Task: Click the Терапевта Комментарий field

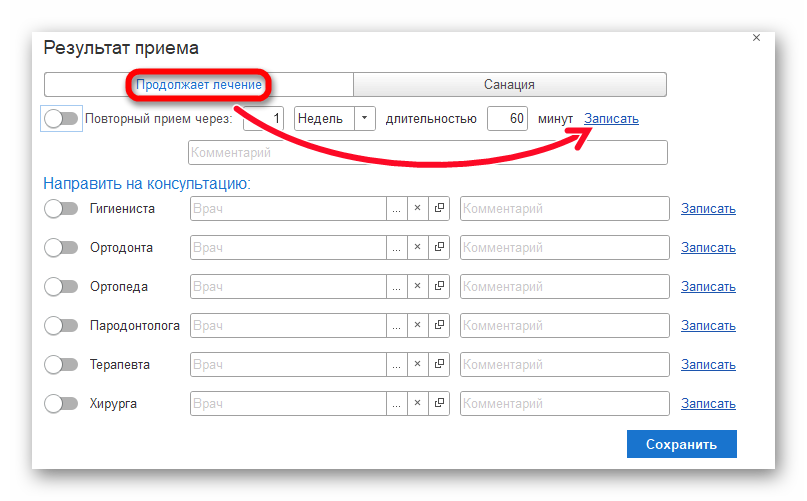Action: 565,365
